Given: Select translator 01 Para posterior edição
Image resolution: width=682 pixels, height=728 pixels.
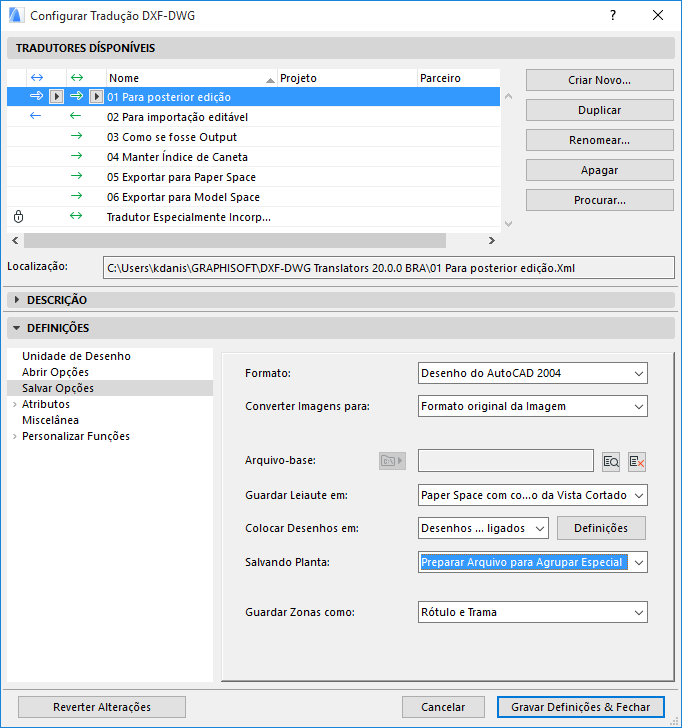Looking at the screenshot, I should tap(253, 97).
